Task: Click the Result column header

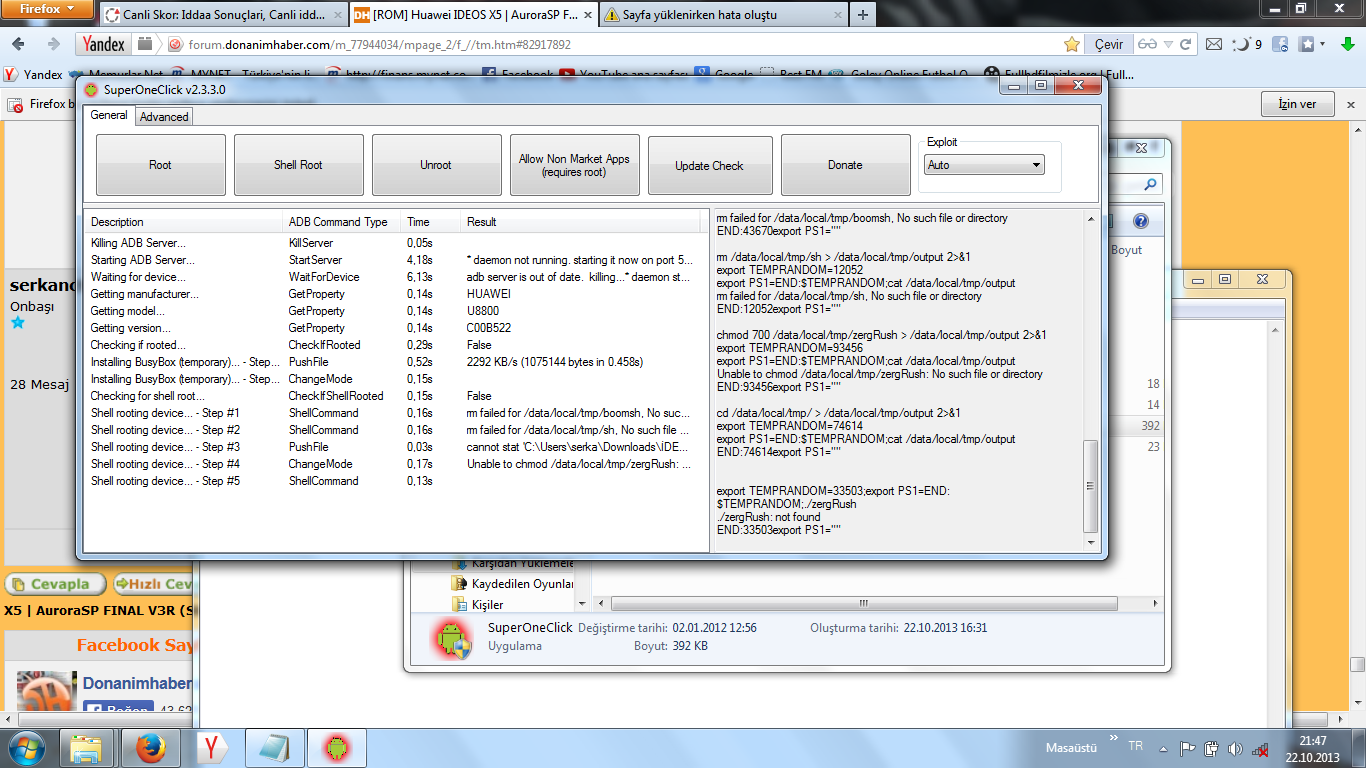Action: (581, 222)
